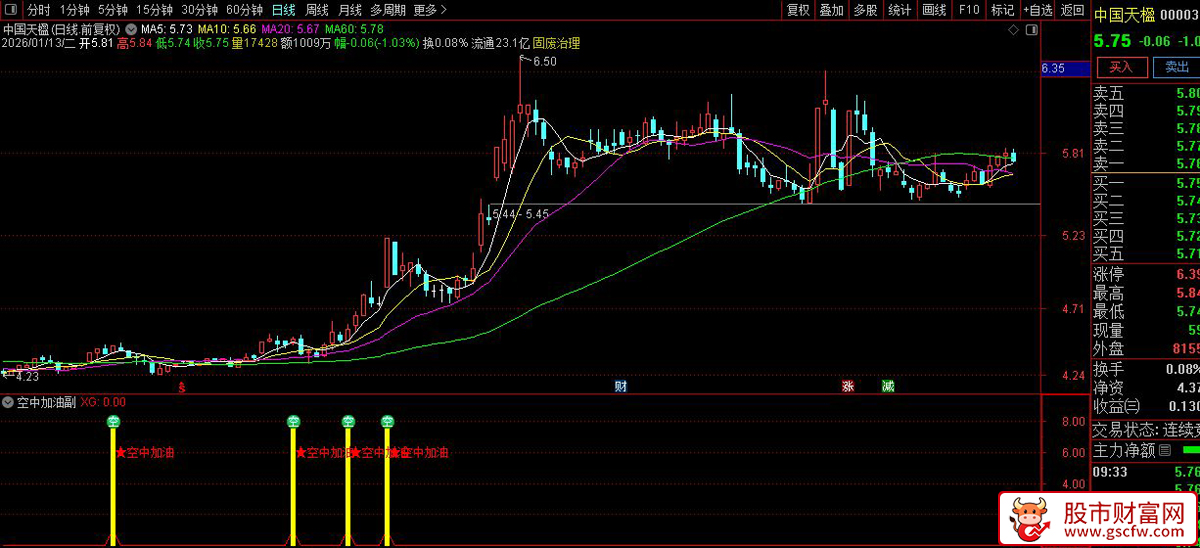The image size is (1200, 548).
Task: Select the 30分钟 period tab
Action: (x=199, y=10)
